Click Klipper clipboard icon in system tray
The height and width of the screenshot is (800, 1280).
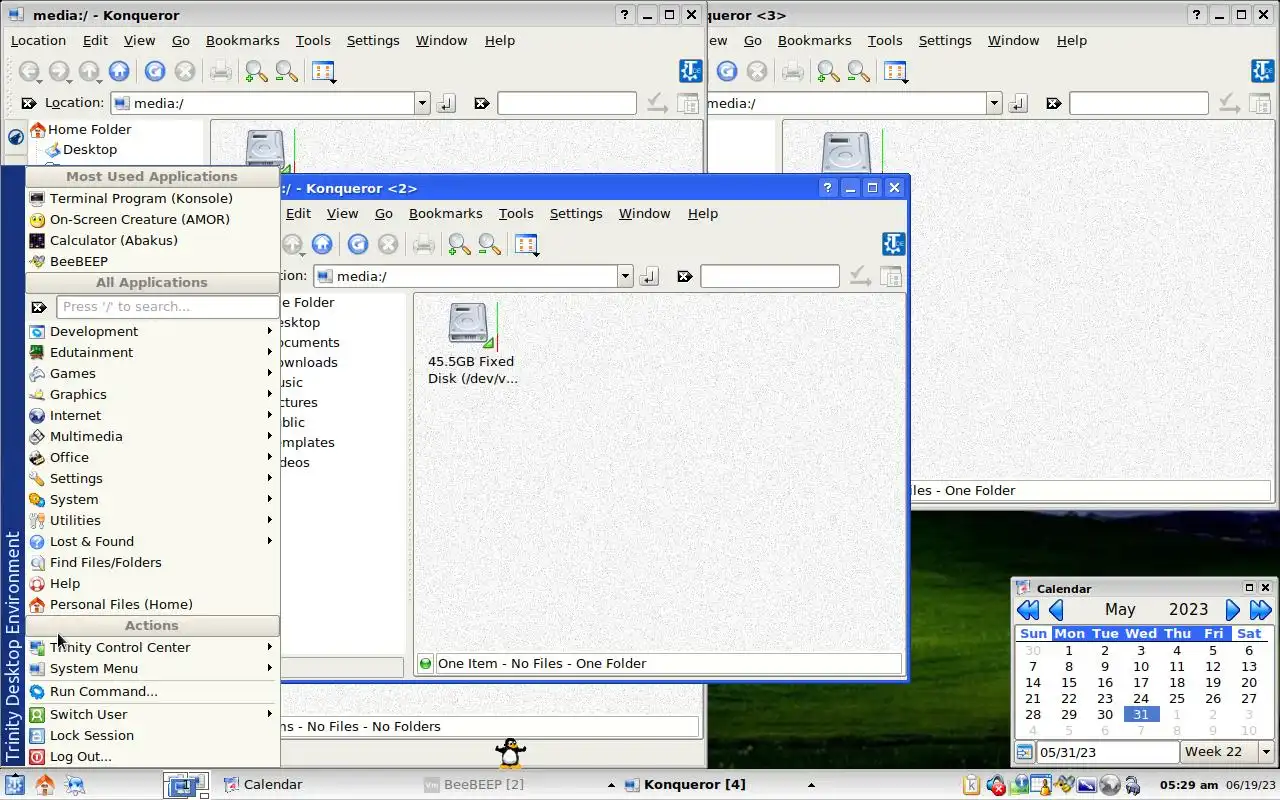(971, 785)
